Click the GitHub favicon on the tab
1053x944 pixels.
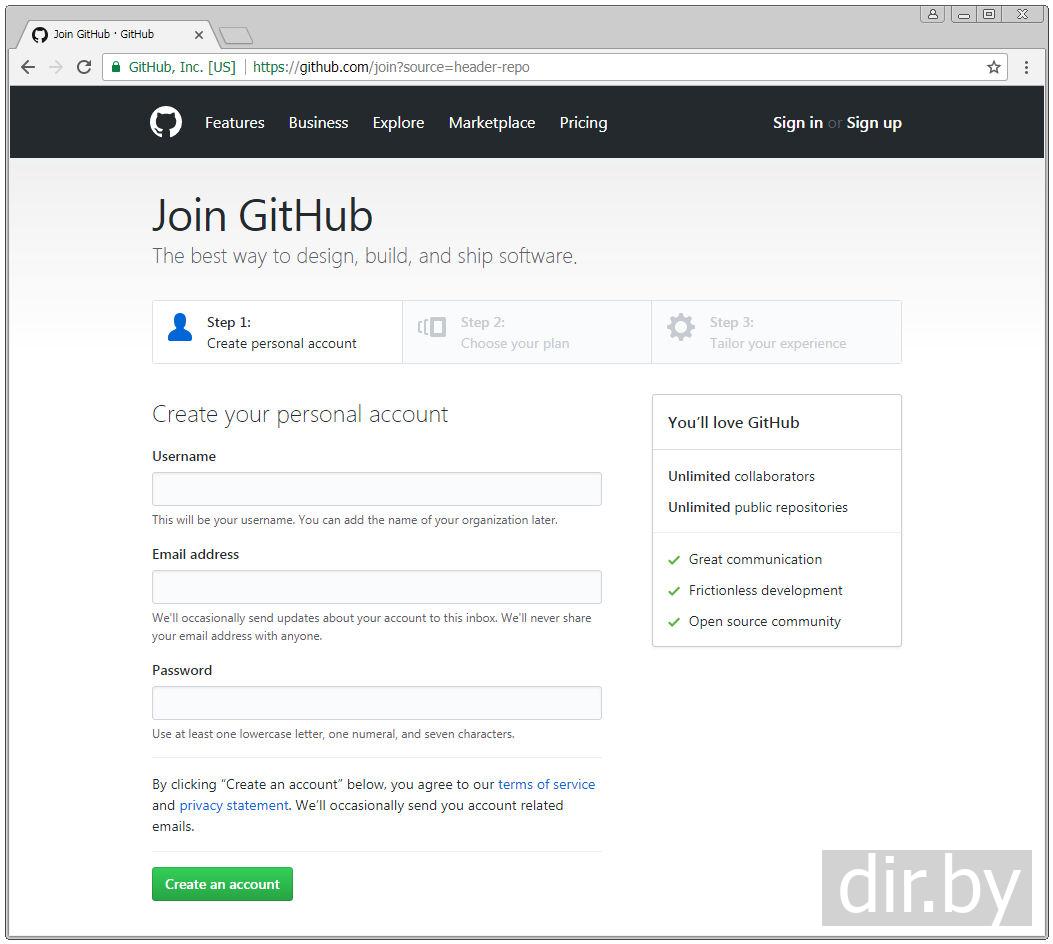(40, 35)
